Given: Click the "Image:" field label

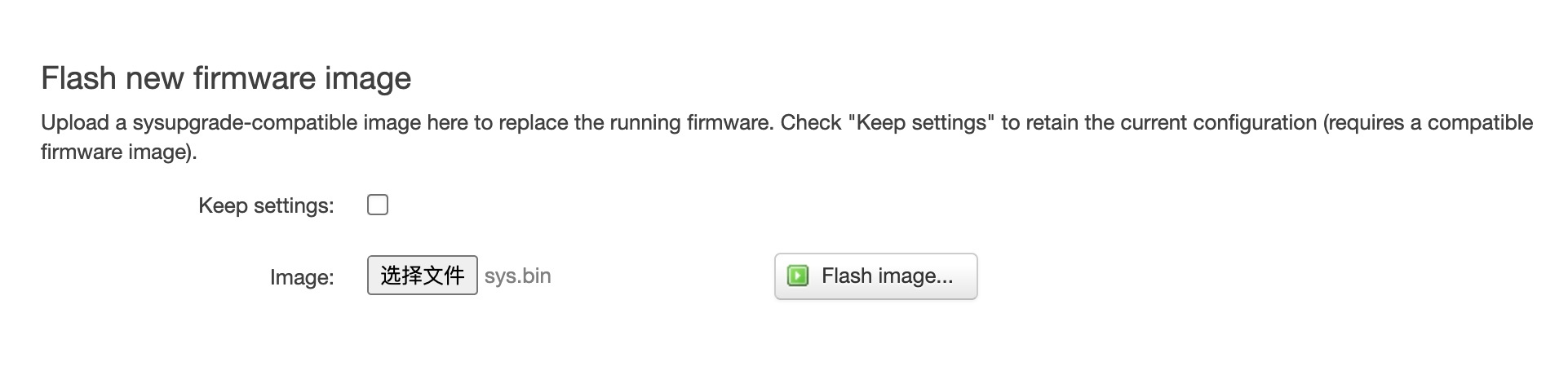Looking at the screenshot, I should click(x=302, y=277).
